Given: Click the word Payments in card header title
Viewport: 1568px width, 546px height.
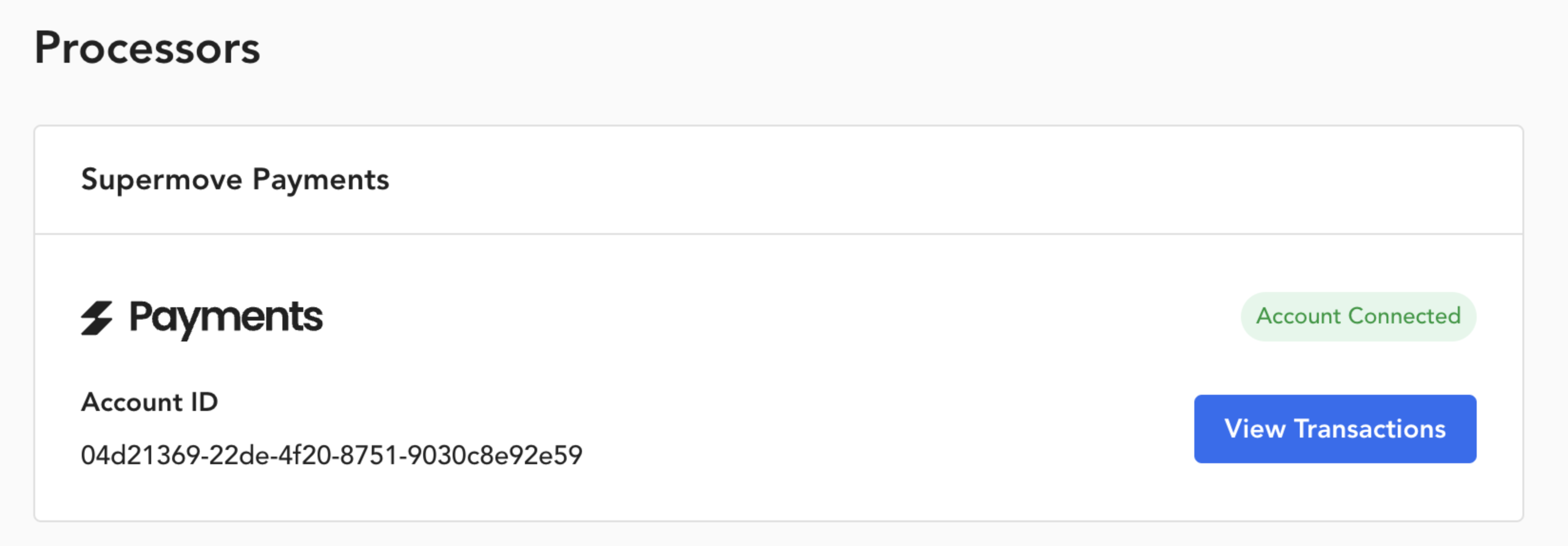Looking at the screenshot, I should (x=321, y=180).
